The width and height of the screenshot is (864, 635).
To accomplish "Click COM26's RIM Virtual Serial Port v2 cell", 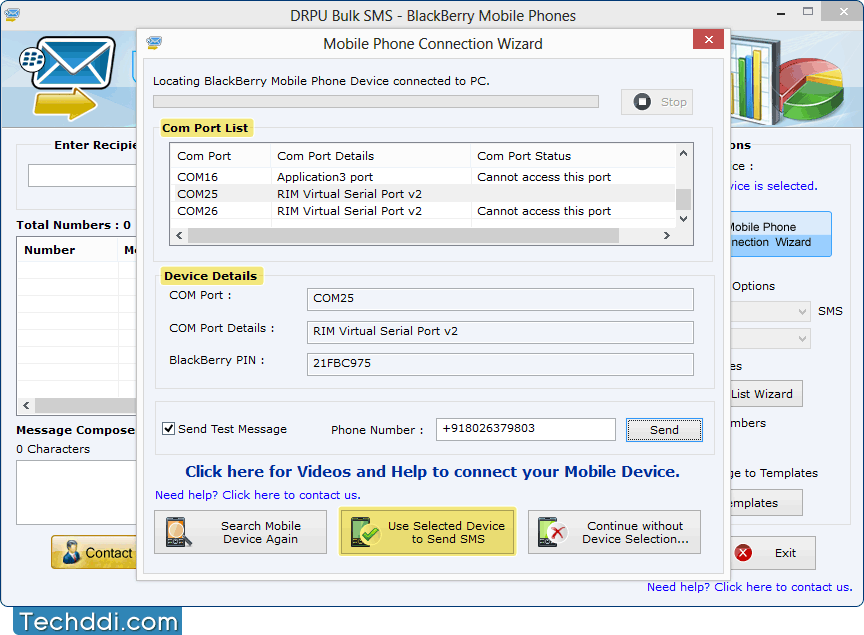I will [x=349, y=211].
